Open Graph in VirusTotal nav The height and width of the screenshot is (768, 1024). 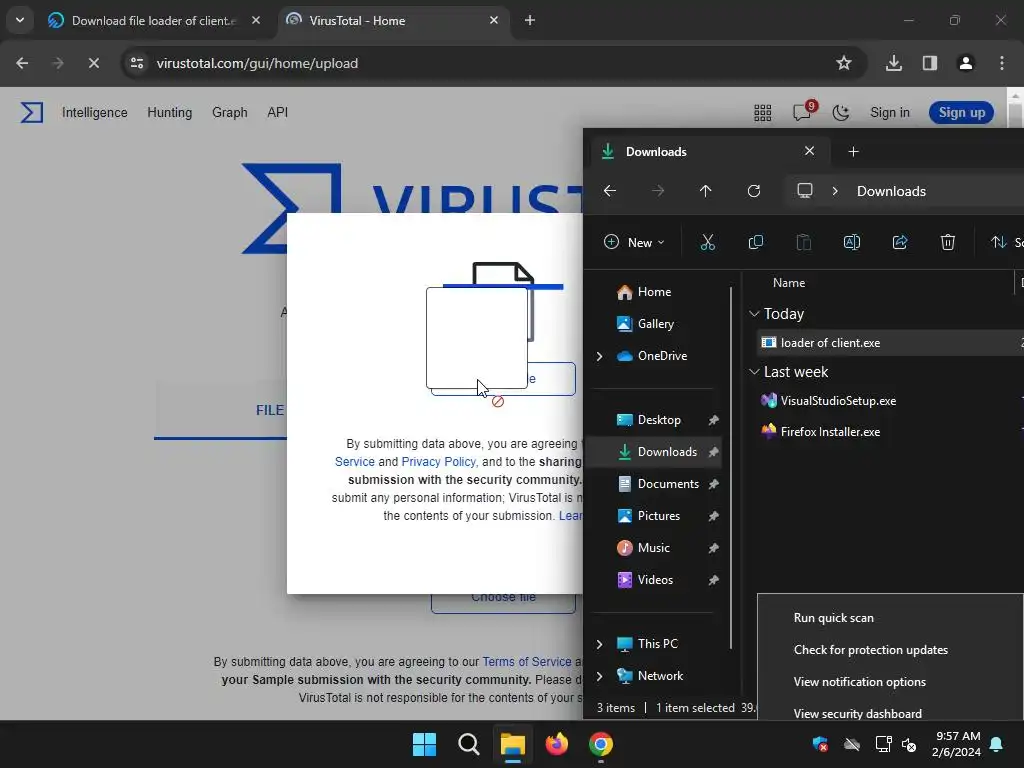pos(230,112)
